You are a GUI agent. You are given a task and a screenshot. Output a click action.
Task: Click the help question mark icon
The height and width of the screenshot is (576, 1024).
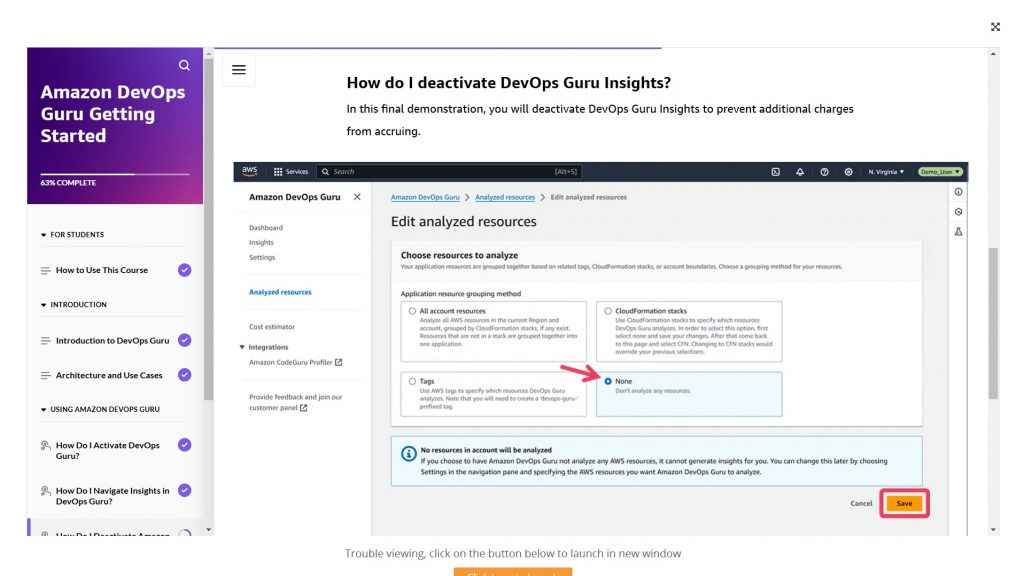pyautogui.click(x=826, y=171)
